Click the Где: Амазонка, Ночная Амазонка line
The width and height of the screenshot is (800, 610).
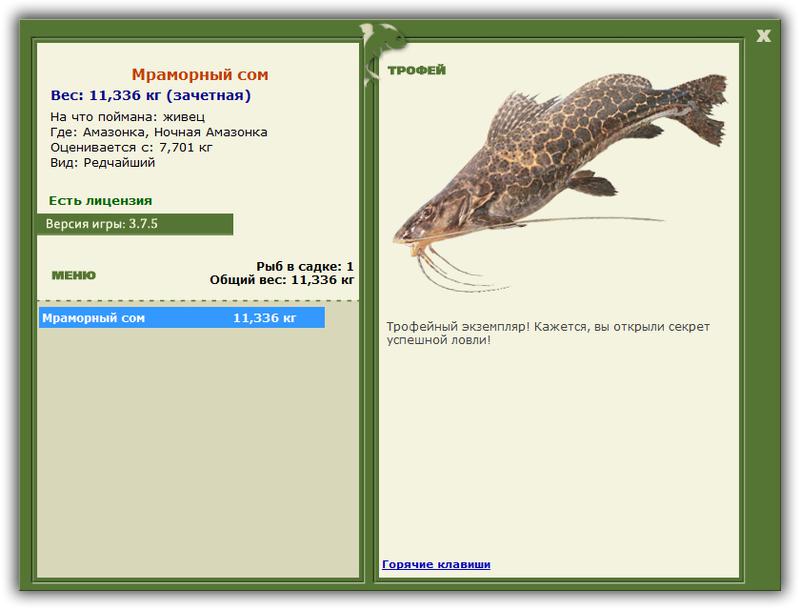(x=159, y=132)
